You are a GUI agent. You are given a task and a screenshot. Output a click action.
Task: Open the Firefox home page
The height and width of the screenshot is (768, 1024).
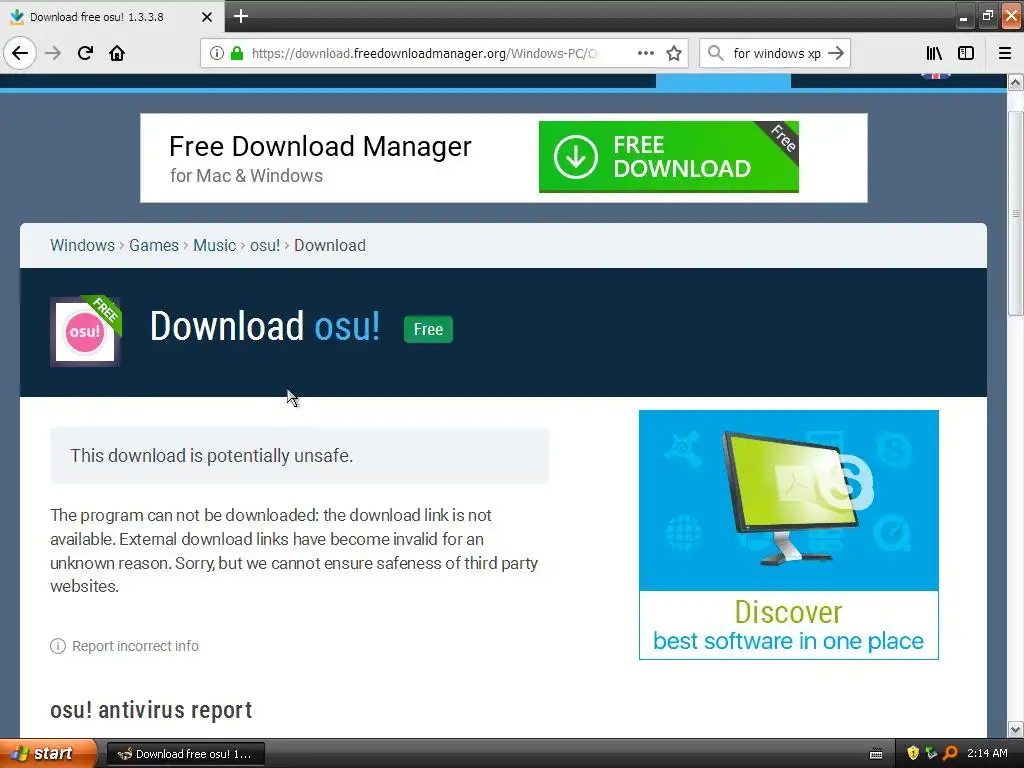coord(117,53)
